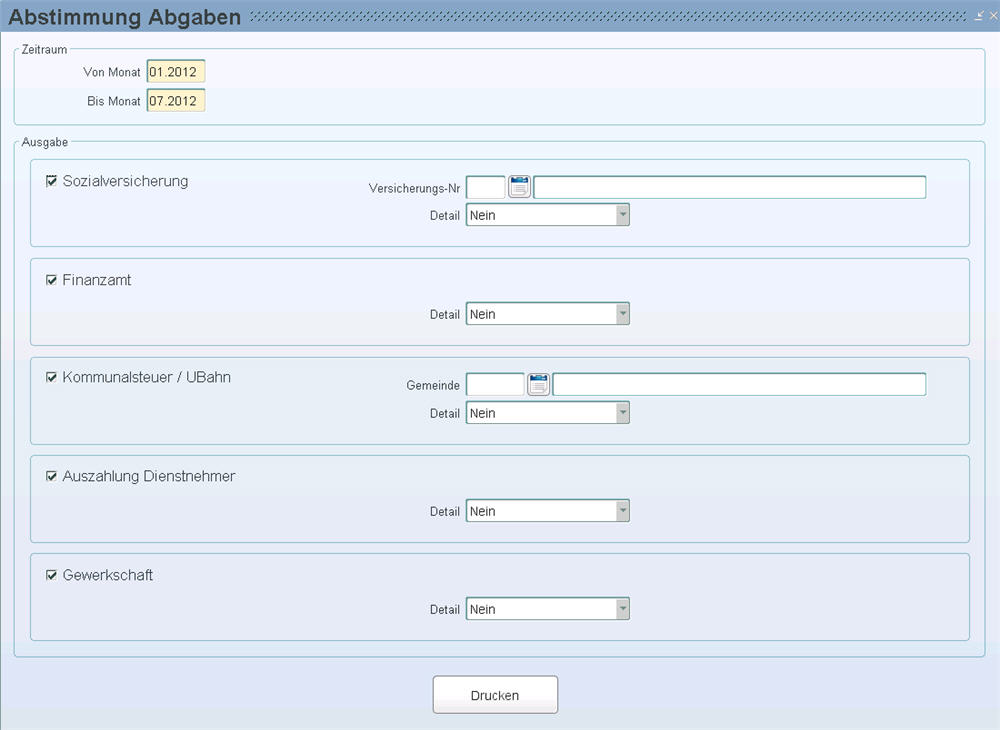Image resolution: width=1000 pixels, height=730 pixels.
Task: Click the long Gemeinde description field
Action: point(739,384)
